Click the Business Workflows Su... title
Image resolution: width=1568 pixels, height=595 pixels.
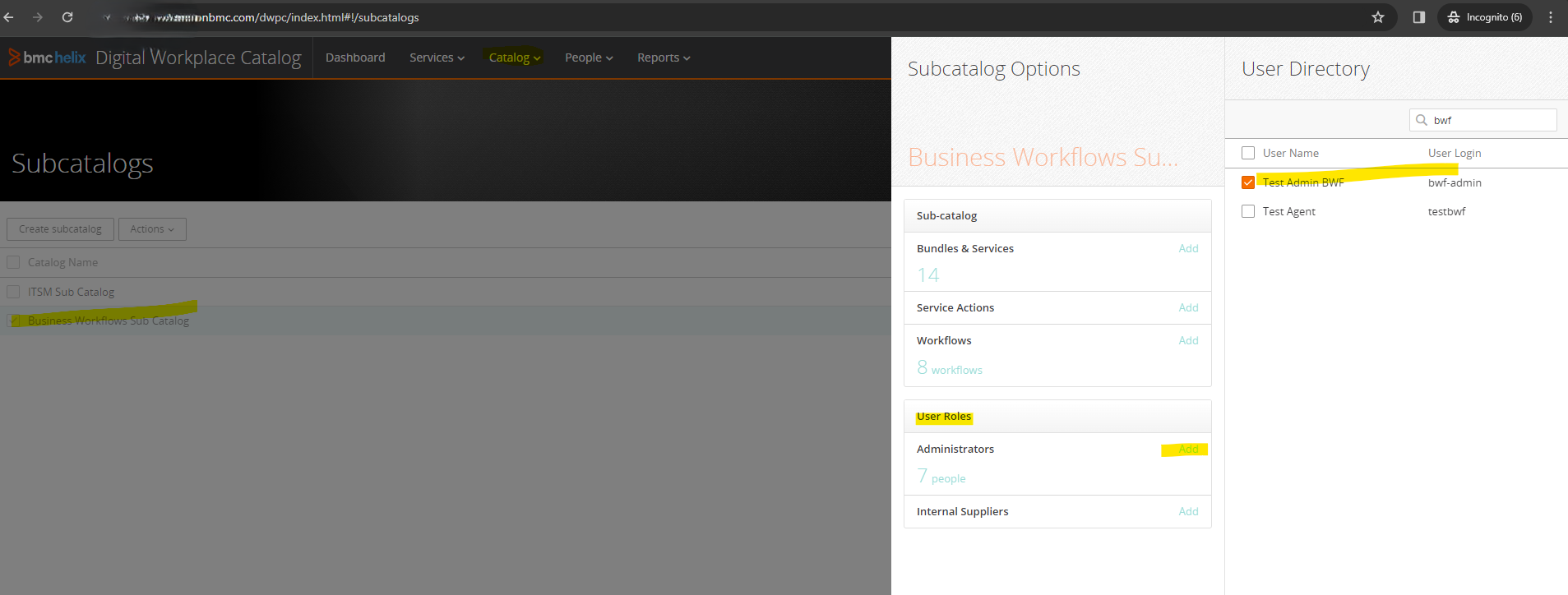point(1043,157)
